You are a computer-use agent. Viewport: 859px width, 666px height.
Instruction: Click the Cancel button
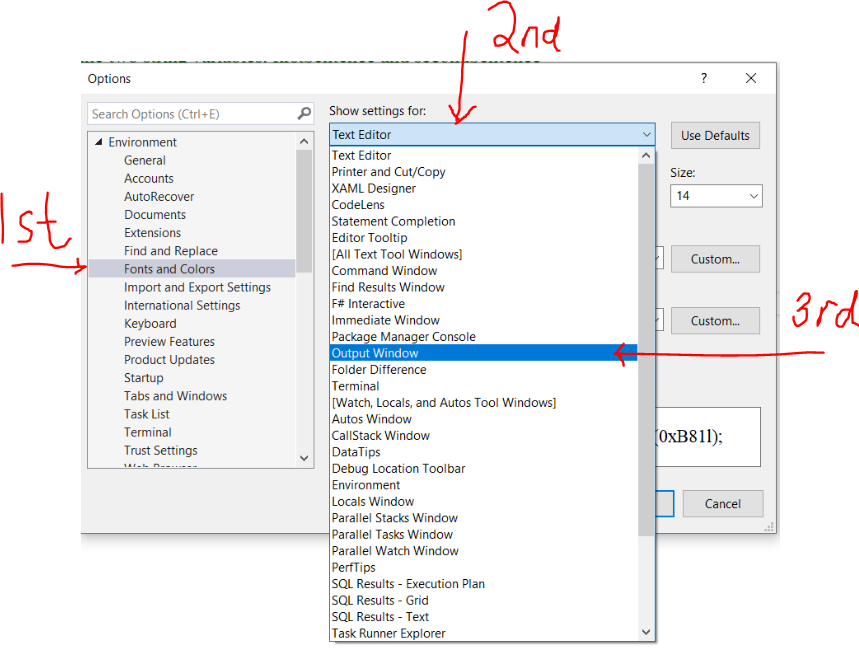point(723,504)
